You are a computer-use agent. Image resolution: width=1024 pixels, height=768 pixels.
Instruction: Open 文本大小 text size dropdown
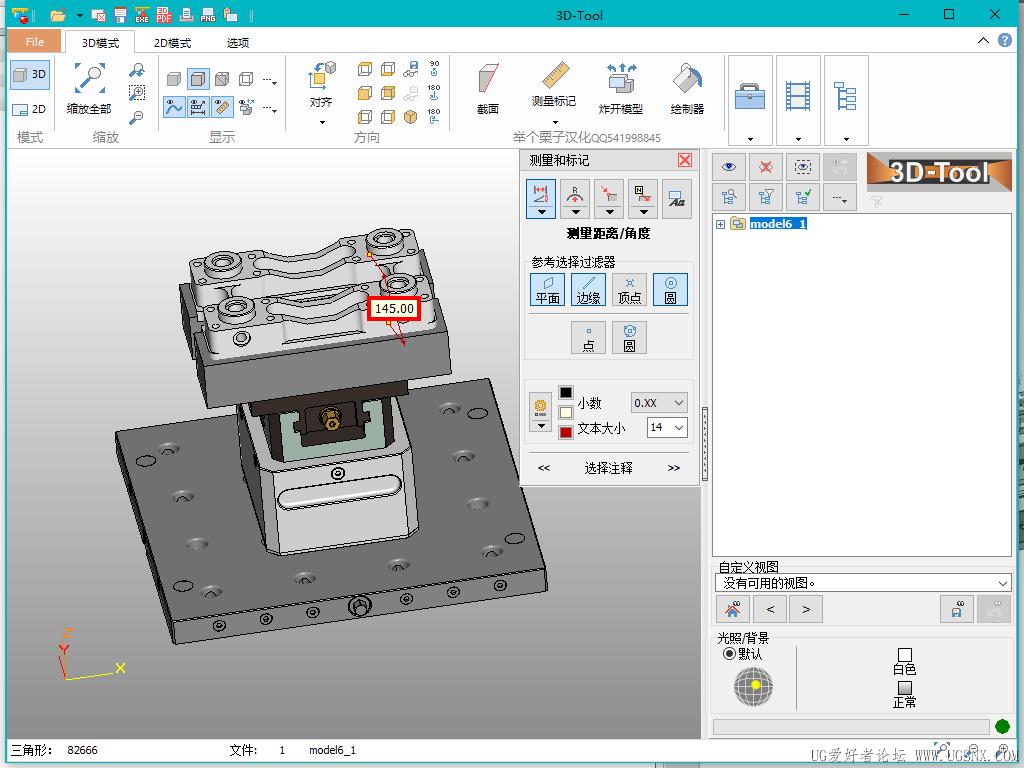click(667, 427)
